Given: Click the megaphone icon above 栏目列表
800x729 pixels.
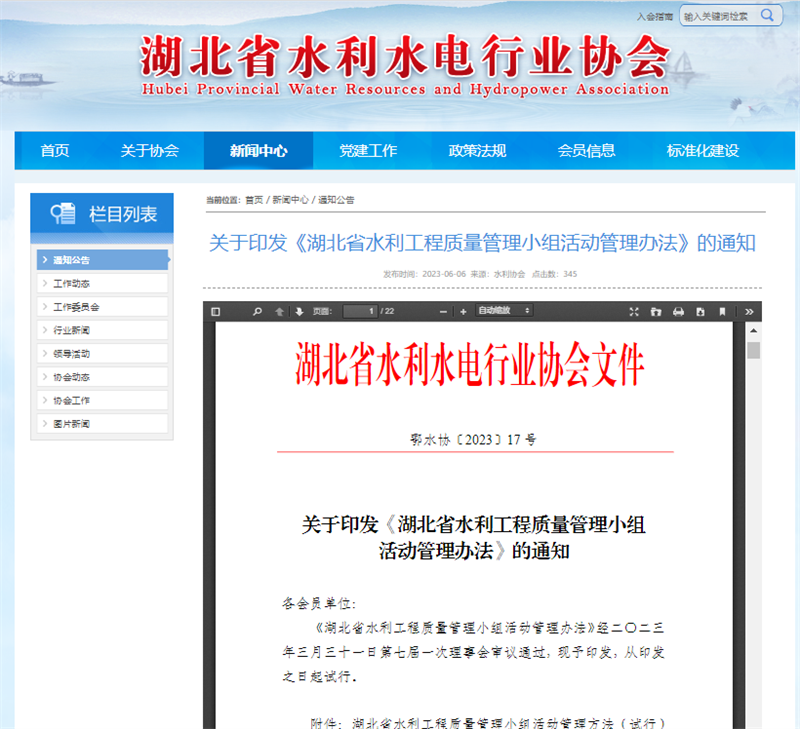Looking at the screenshot, I should click(x=60, y=212).
